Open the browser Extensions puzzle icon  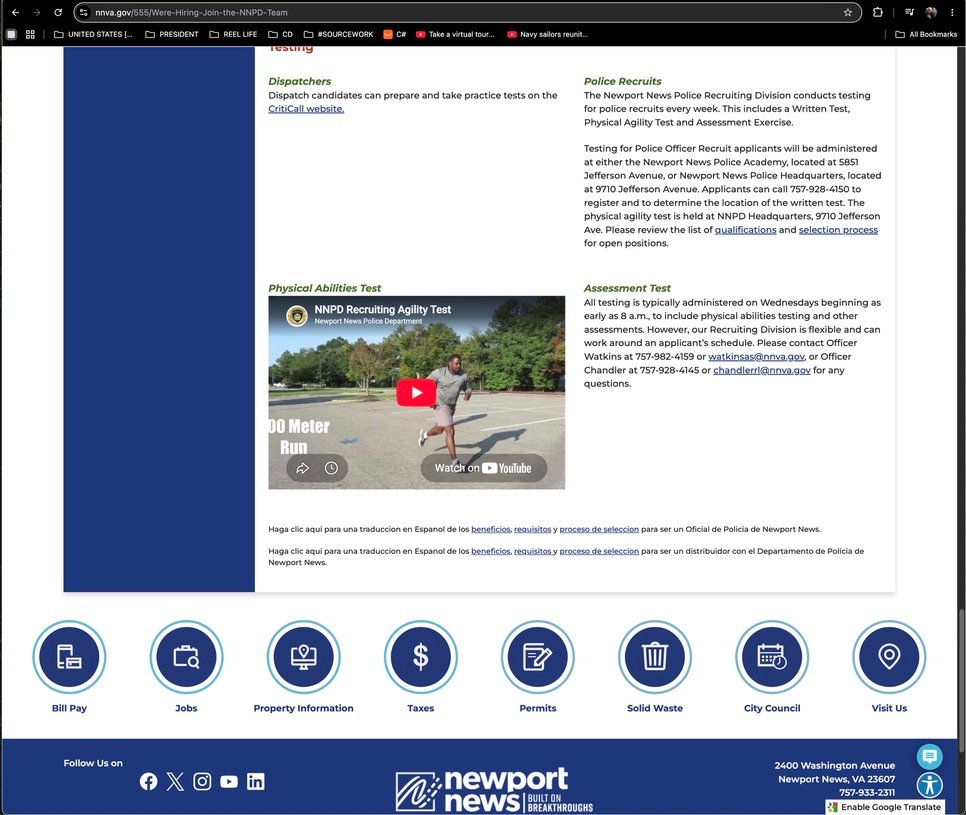tap(878, 12)
